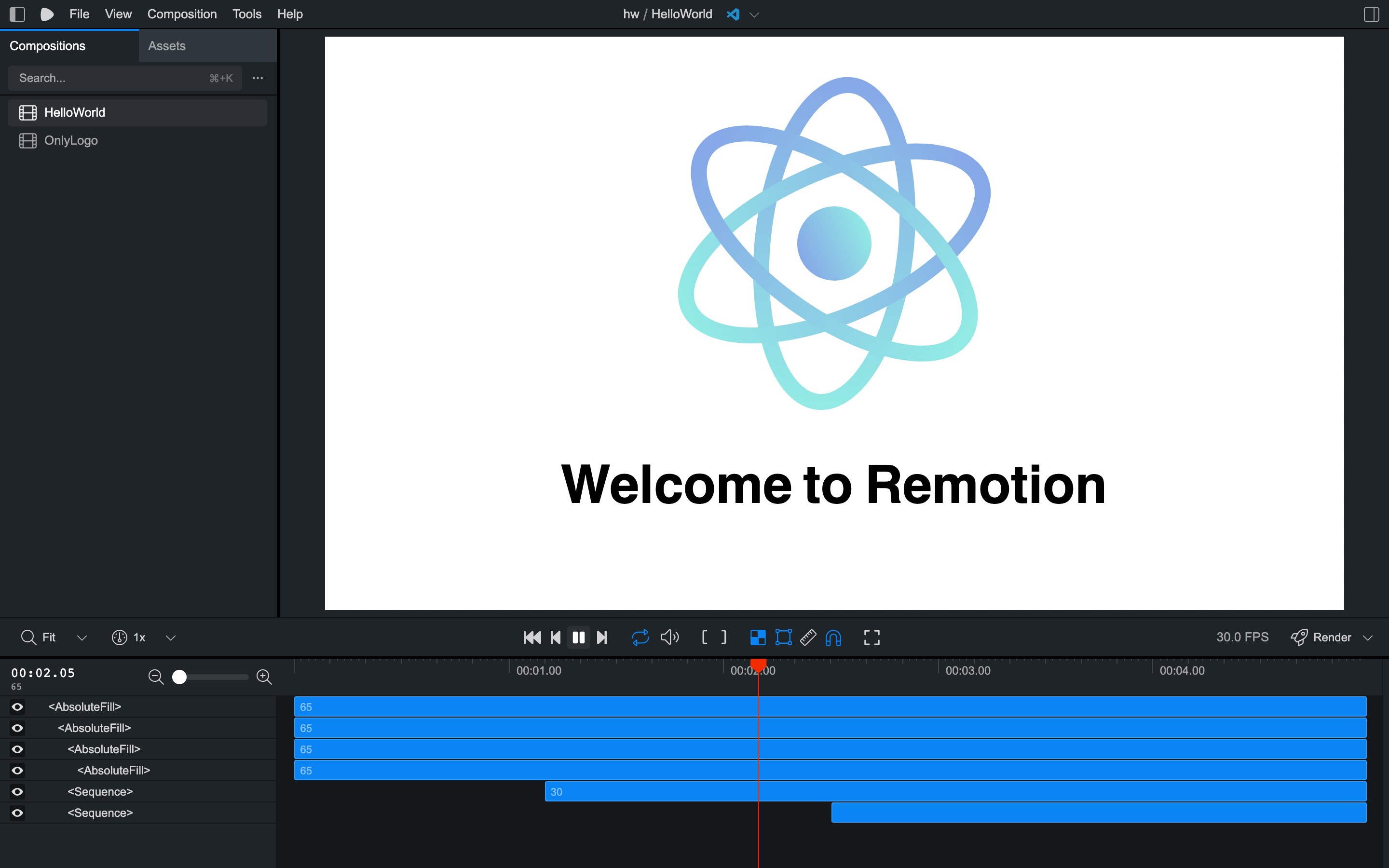This screenshot has height=868, width=1389.
Task: Open composition in VS Code icon
Action: click(x=733, y=14)
